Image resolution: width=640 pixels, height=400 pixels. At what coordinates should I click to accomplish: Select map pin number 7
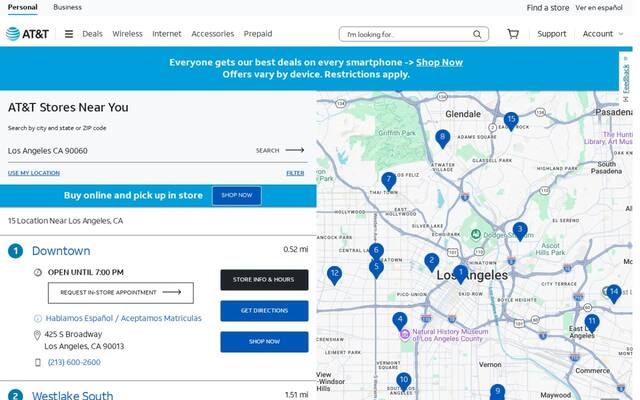coord(389,181)
